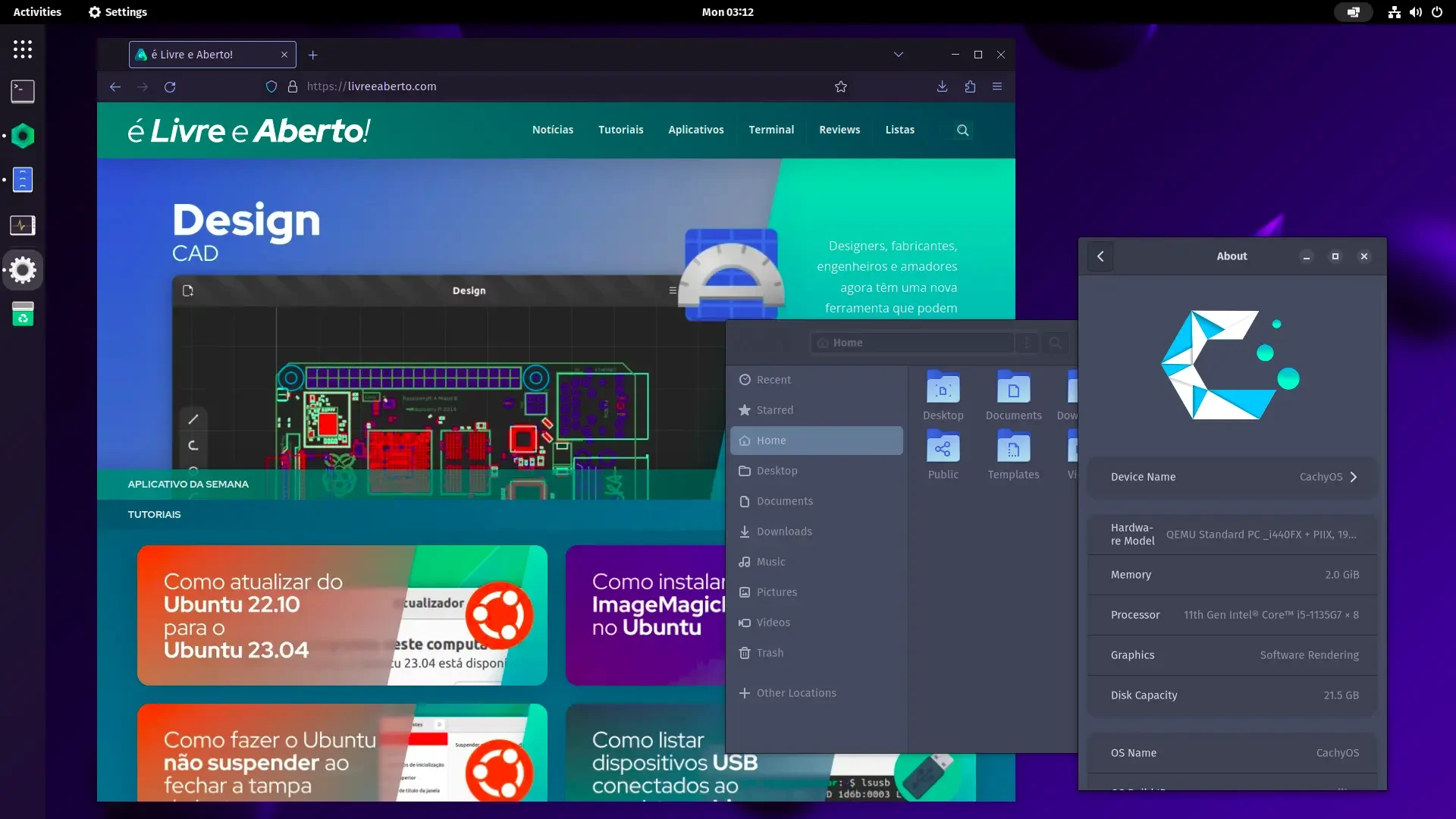This screenshot has height=819, width=1456.
Task: Select Downloads in Files sidebar
Action: pyautogui.click(x=817, y=532)
